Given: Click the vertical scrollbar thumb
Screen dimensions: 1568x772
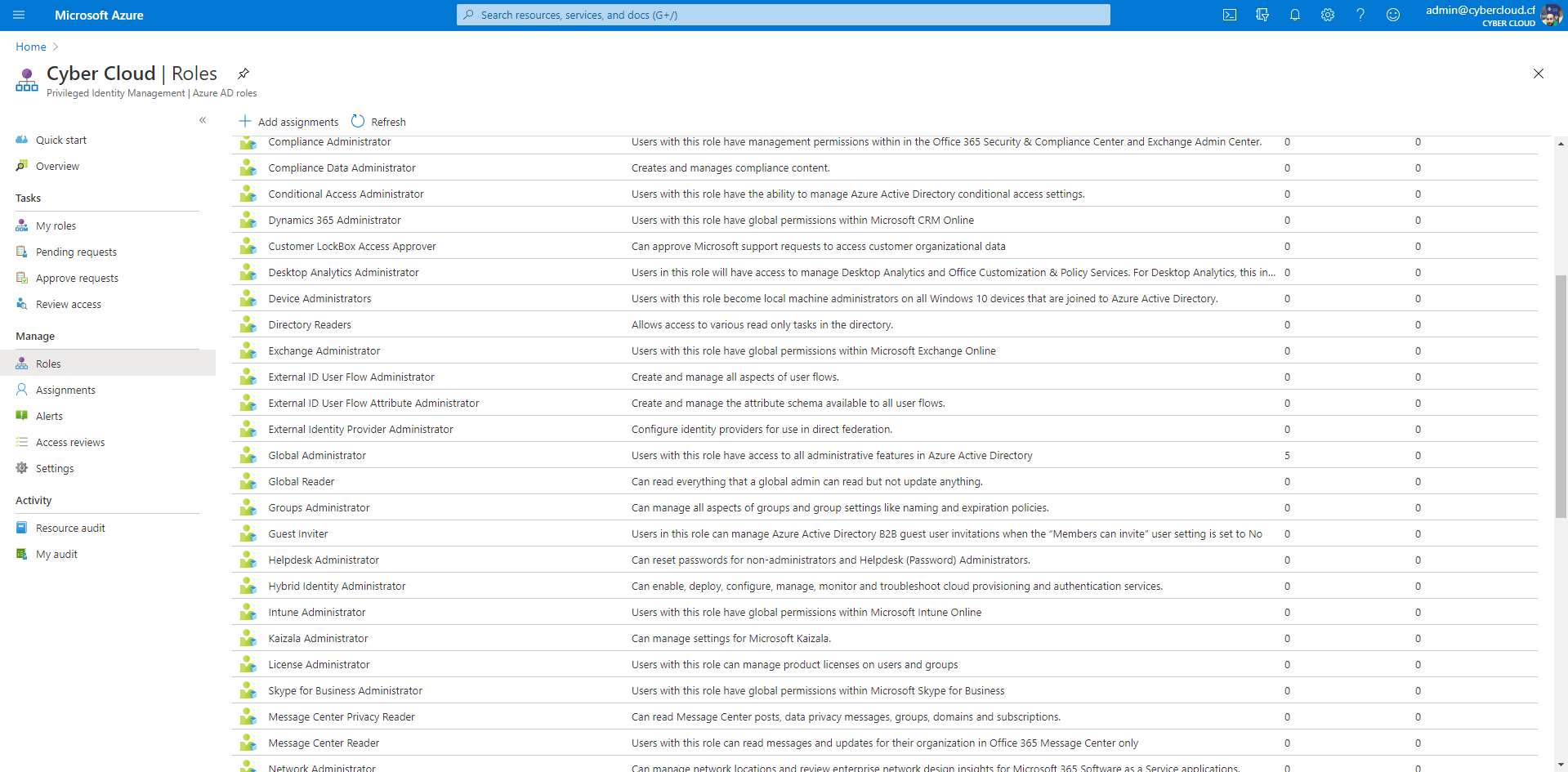Looking at the screenshot, I should pyautogui.click(x=1561, y=396).
